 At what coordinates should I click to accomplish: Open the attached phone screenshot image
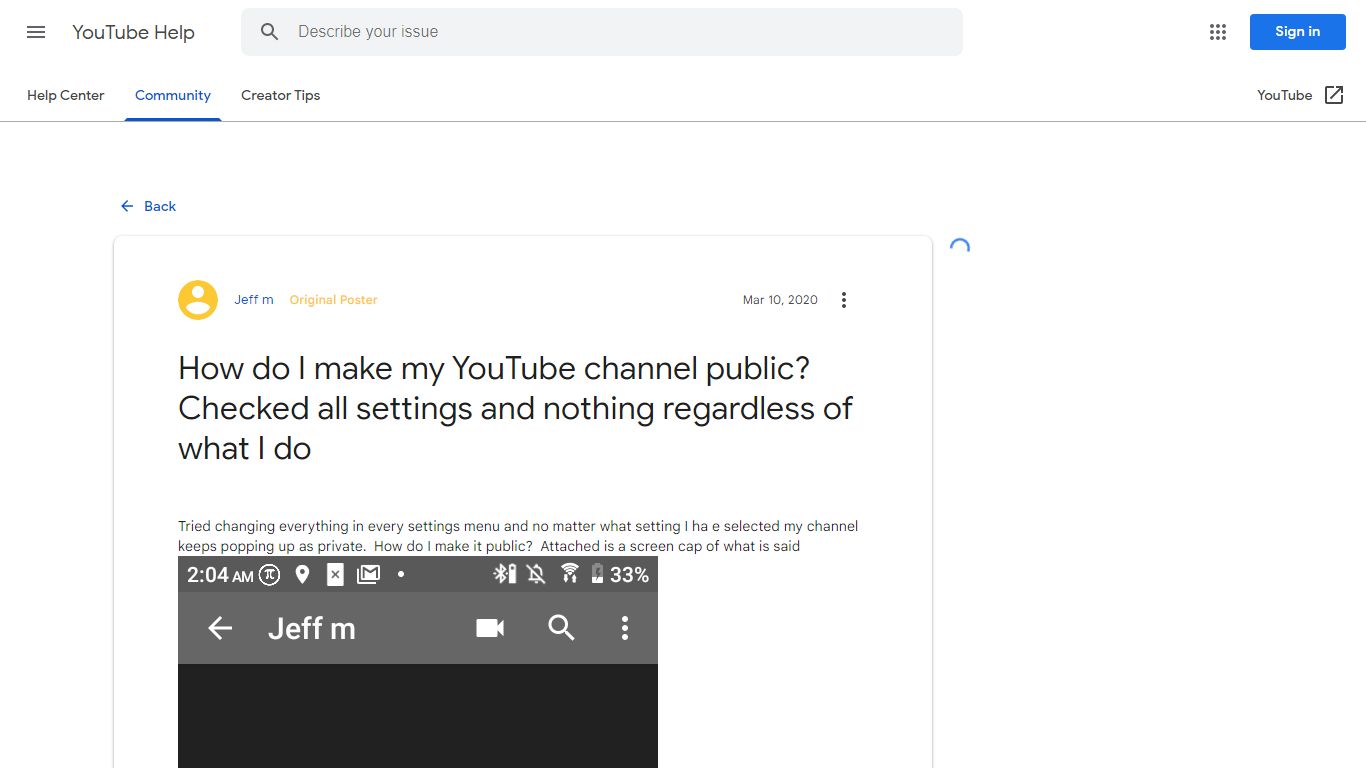[x=418, y=662]
